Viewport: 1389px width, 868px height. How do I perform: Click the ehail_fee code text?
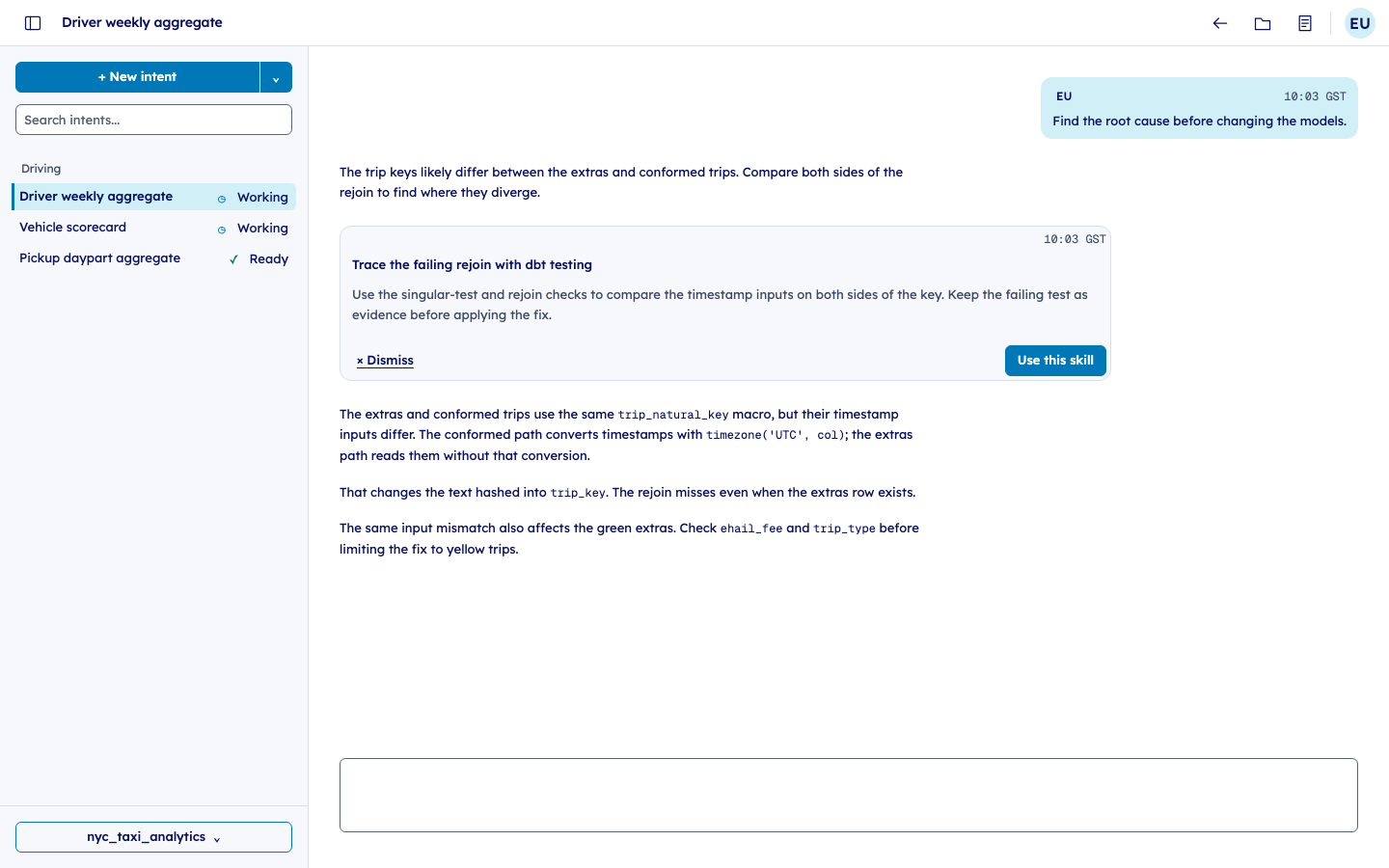click(x=751, y=529)
